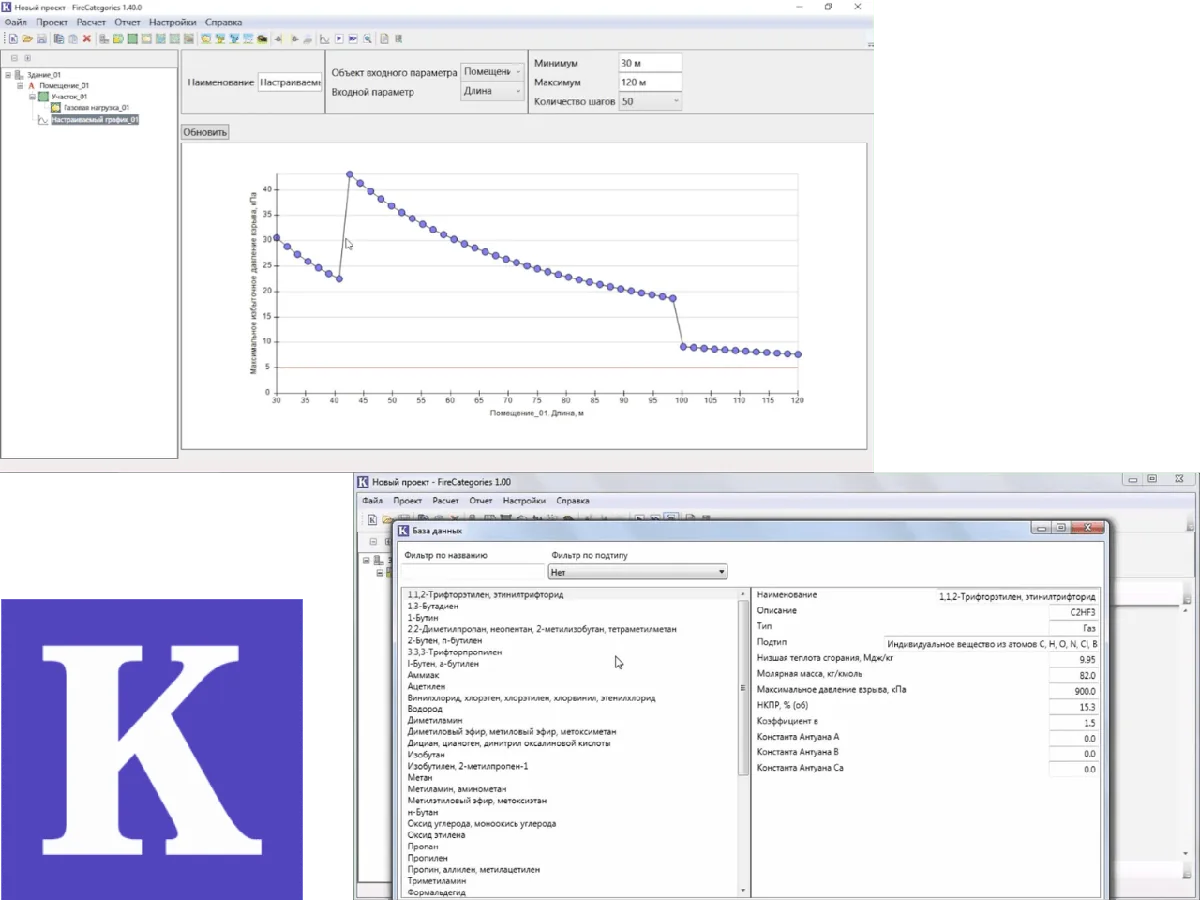Open the Справка menu in FireCategories 1.00 window
Screen dimensions: 1200x900
(x=573, y=500)
